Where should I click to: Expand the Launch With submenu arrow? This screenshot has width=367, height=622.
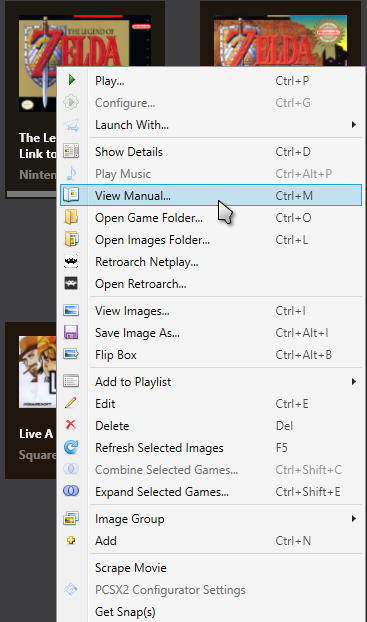(354, 125)
